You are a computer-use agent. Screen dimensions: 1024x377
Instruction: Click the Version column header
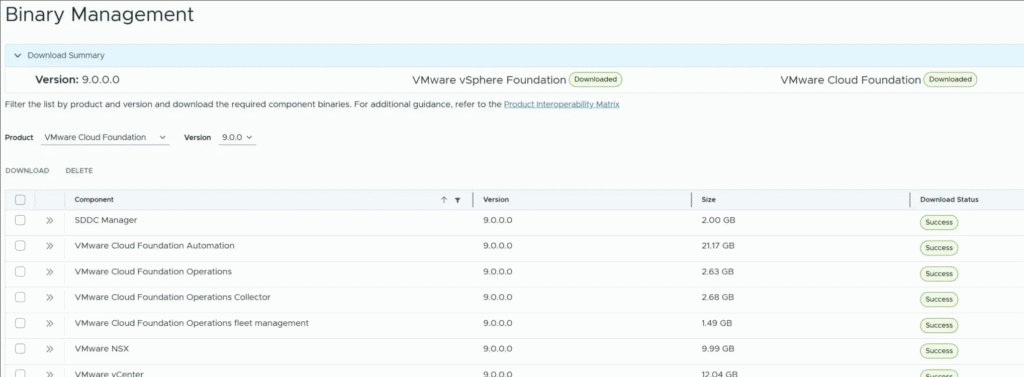(496, 199)
